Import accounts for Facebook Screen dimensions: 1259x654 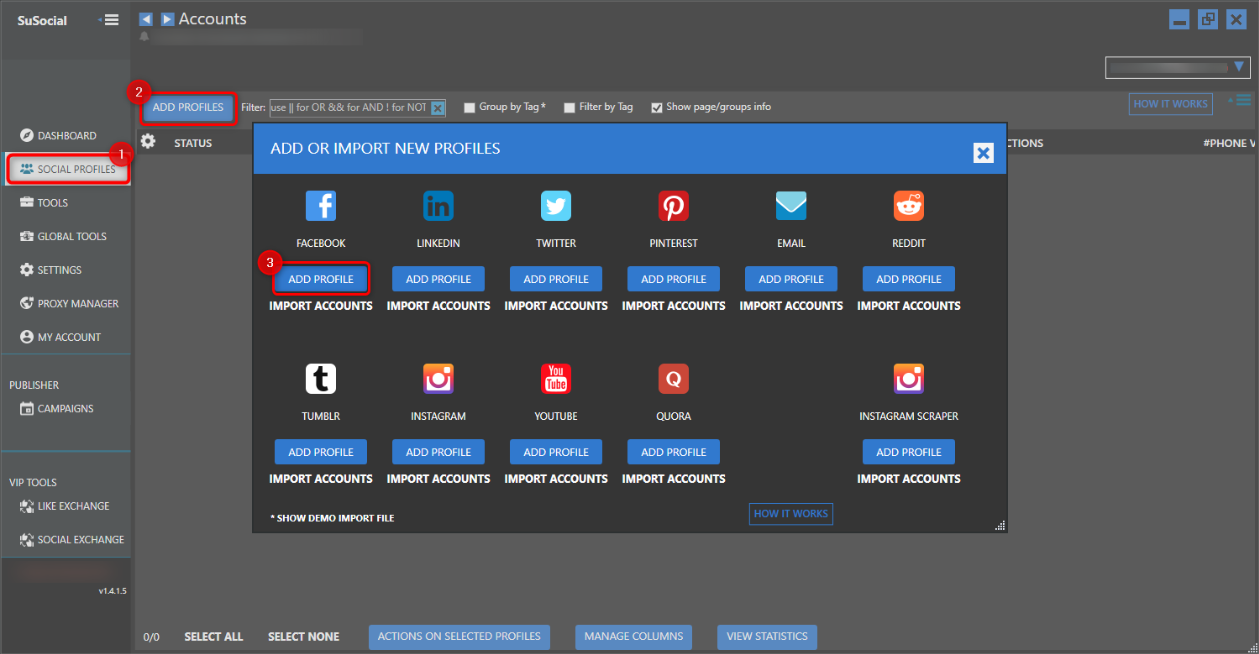point(321,306)
